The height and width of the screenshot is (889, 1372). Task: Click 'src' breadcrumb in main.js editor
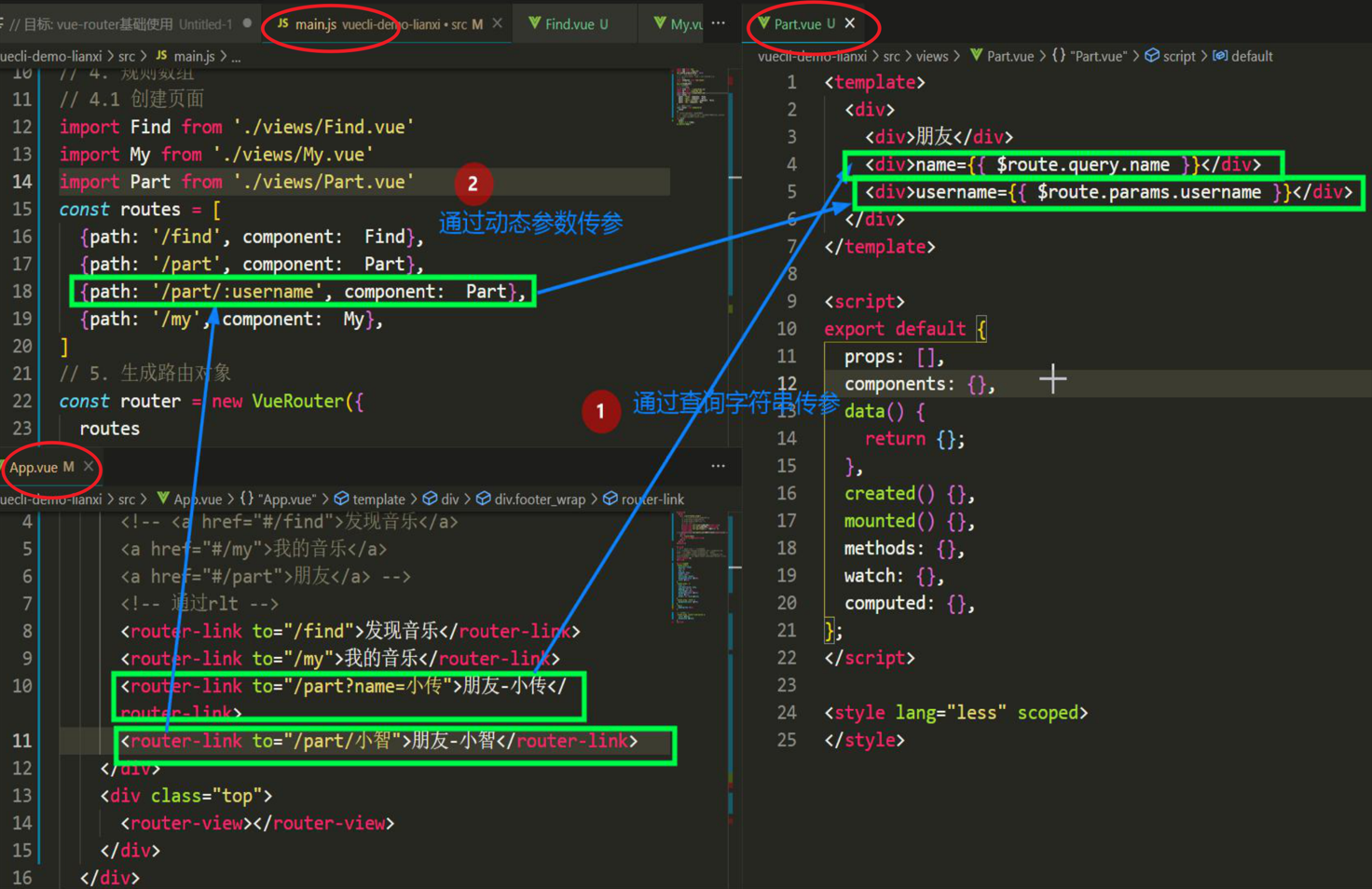(x=127, y=57)
